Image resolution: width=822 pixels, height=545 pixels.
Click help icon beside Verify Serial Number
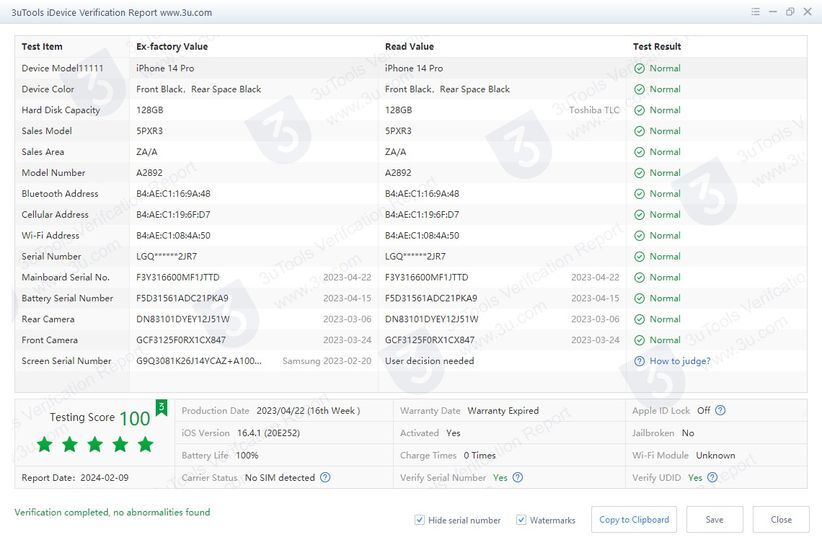[x=517, y=478]
